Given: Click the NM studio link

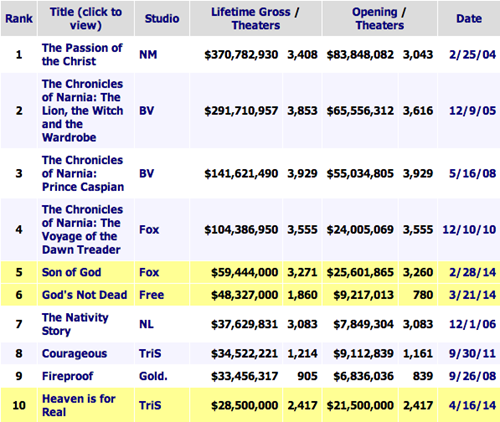Looking at the screenshot, I should click(148, 54).
